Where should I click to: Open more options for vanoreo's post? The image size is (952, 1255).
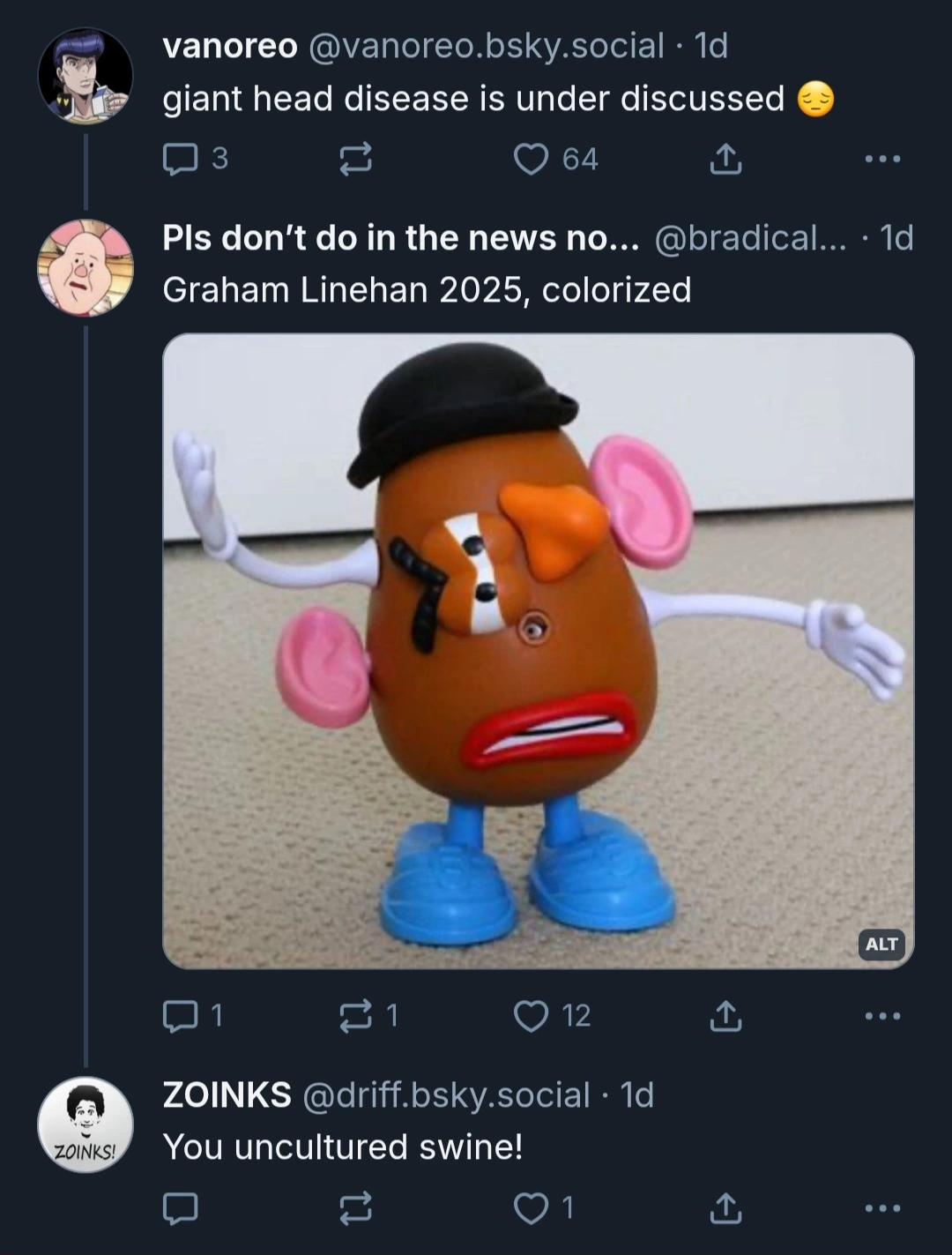pos(882,159)
